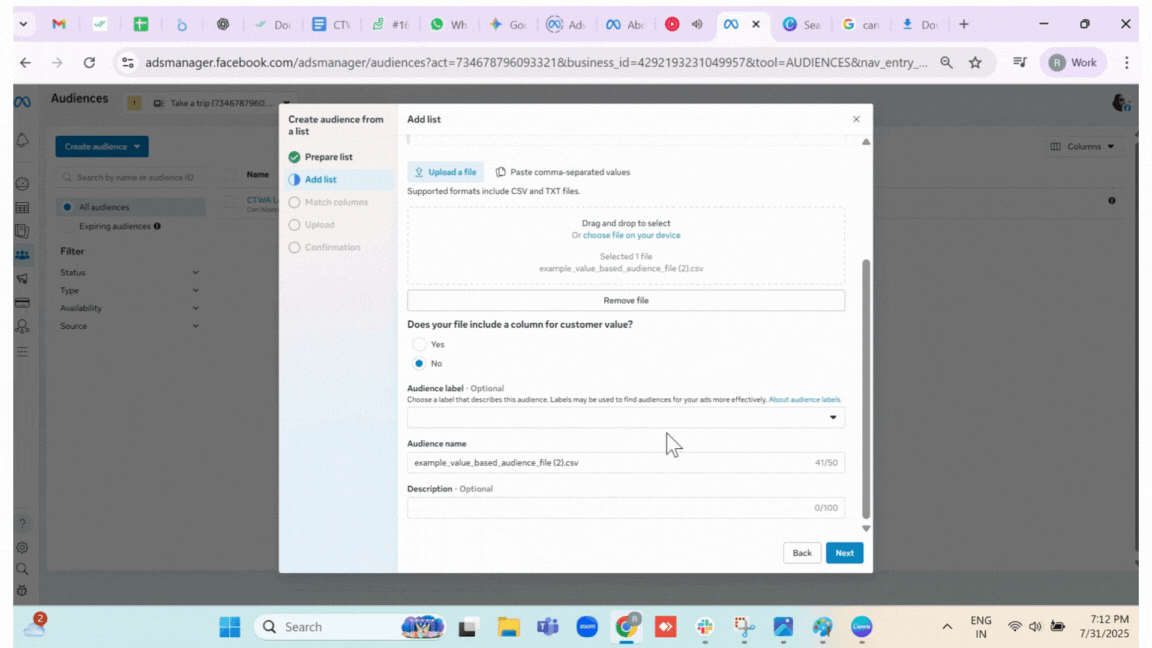Bookmark this page with the star icon
Viewport: 1152px width, 648px height.
tap(975, 62)
